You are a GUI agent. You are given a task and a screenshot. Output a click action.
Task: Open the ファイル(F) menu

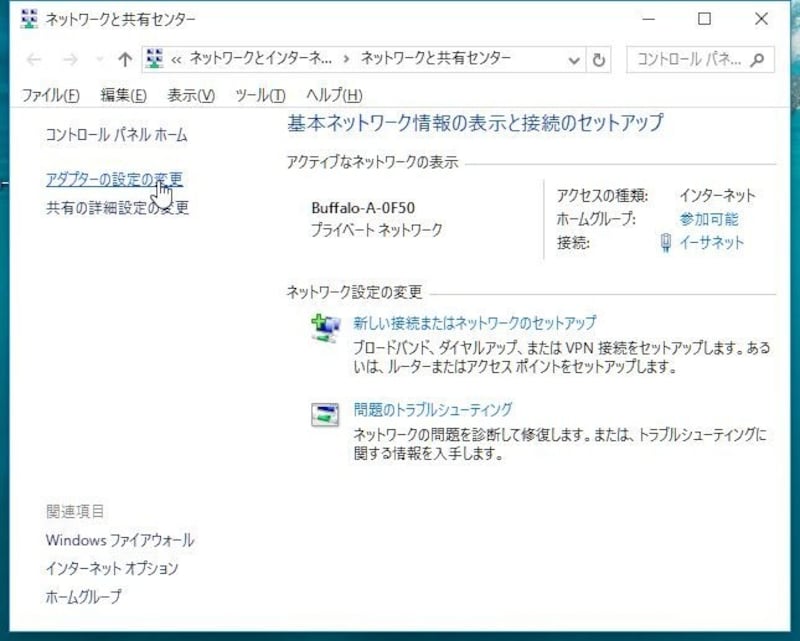click(x=51, y=95)
